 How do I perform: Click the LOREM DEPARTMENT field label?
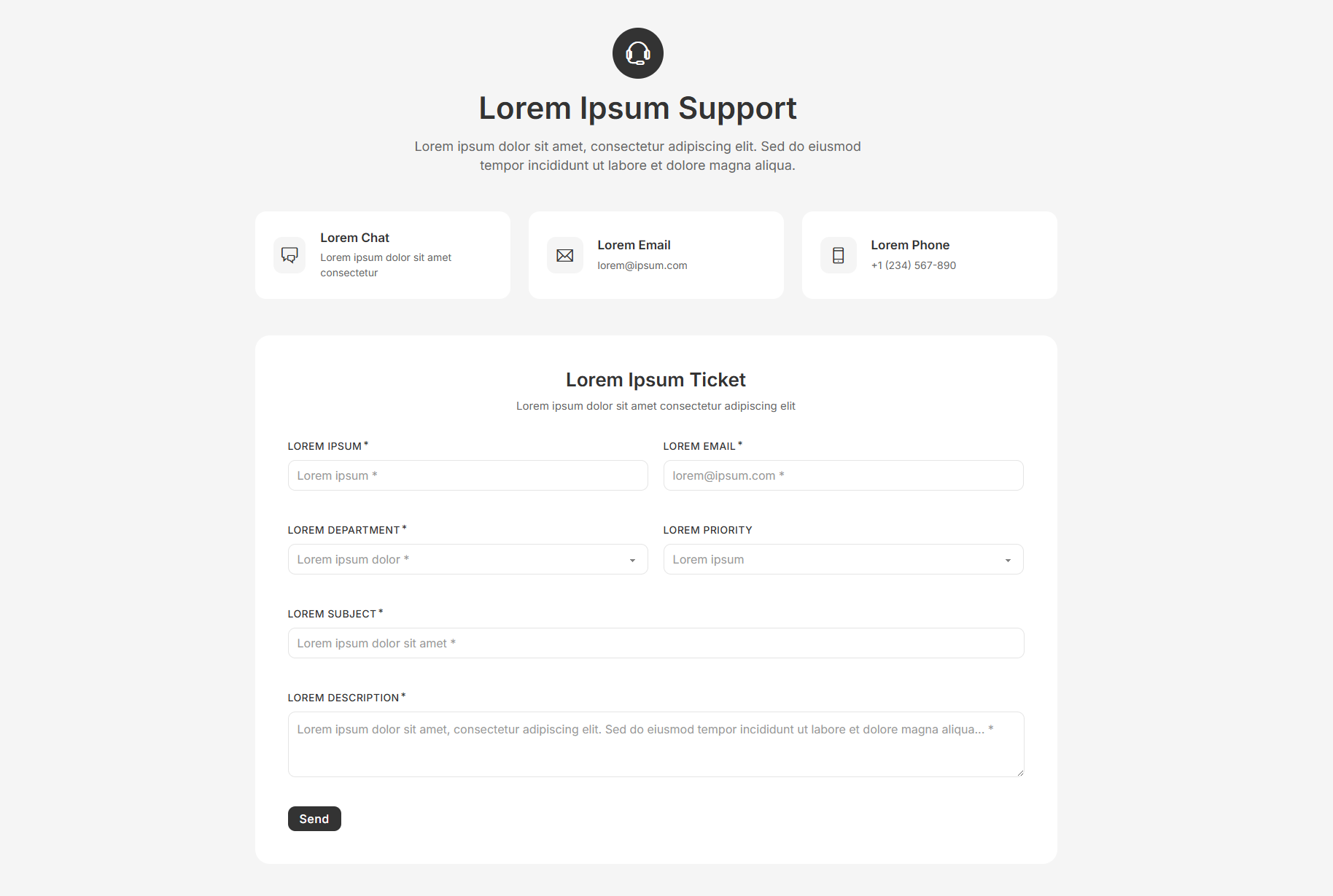point(343,530)
